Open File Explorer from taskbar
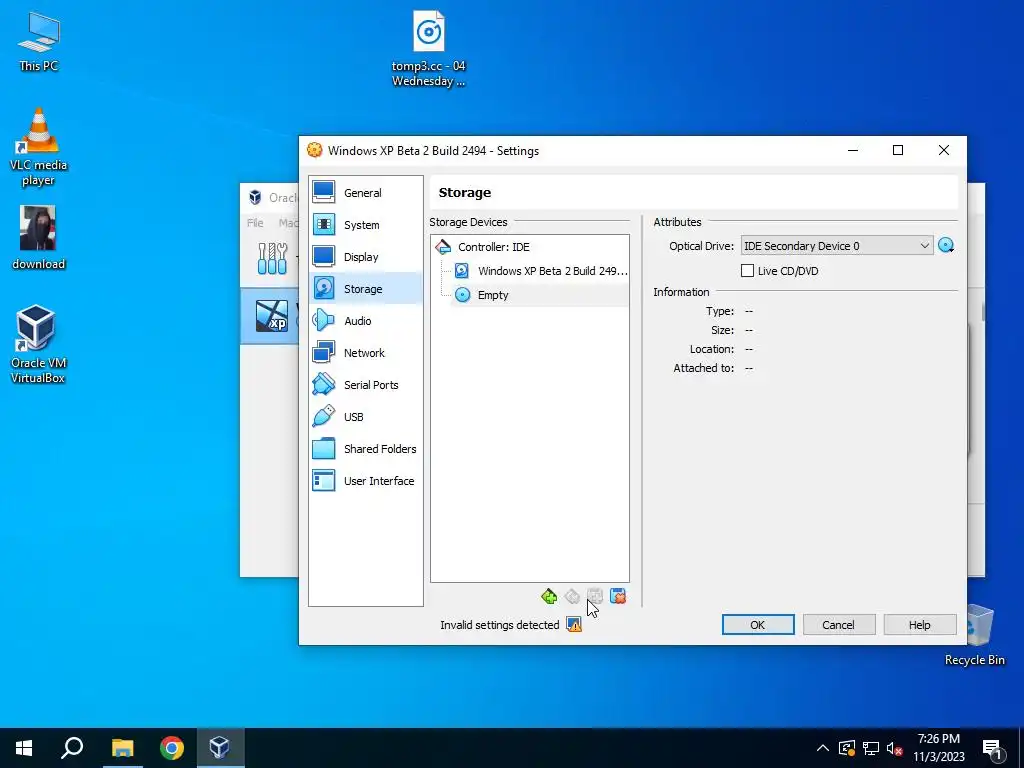The height and width of the screenshot is (768, 1024). tap(122, 748)
